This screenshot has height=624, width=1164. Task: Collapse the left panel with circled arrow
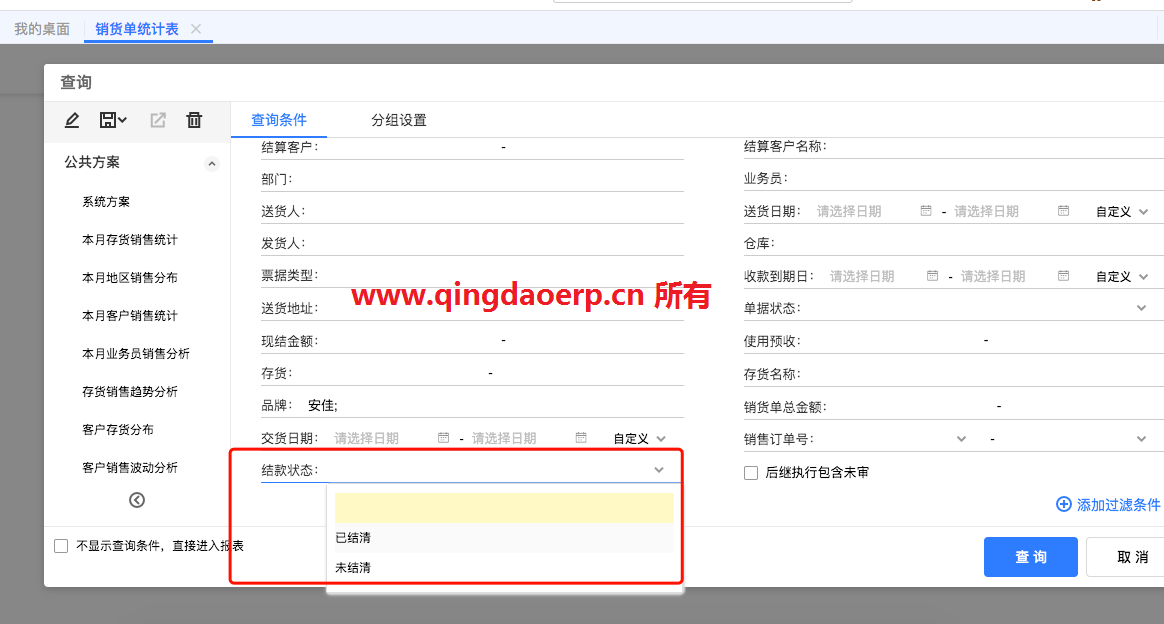tap(137, 500)
